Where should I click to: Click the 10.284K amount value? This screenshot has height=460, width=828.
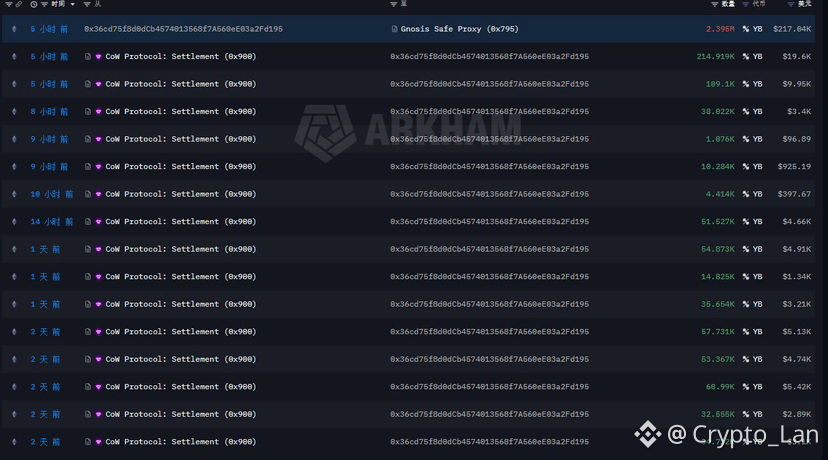point(718,166)
